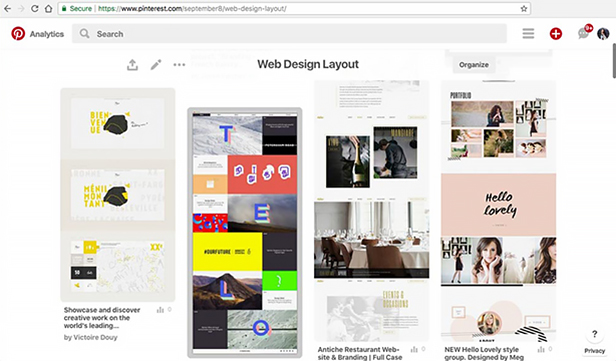The height and width of the screenshot is (361, 616).
Task: Focus the Pinterest Search field
Action: coord(289,34)
